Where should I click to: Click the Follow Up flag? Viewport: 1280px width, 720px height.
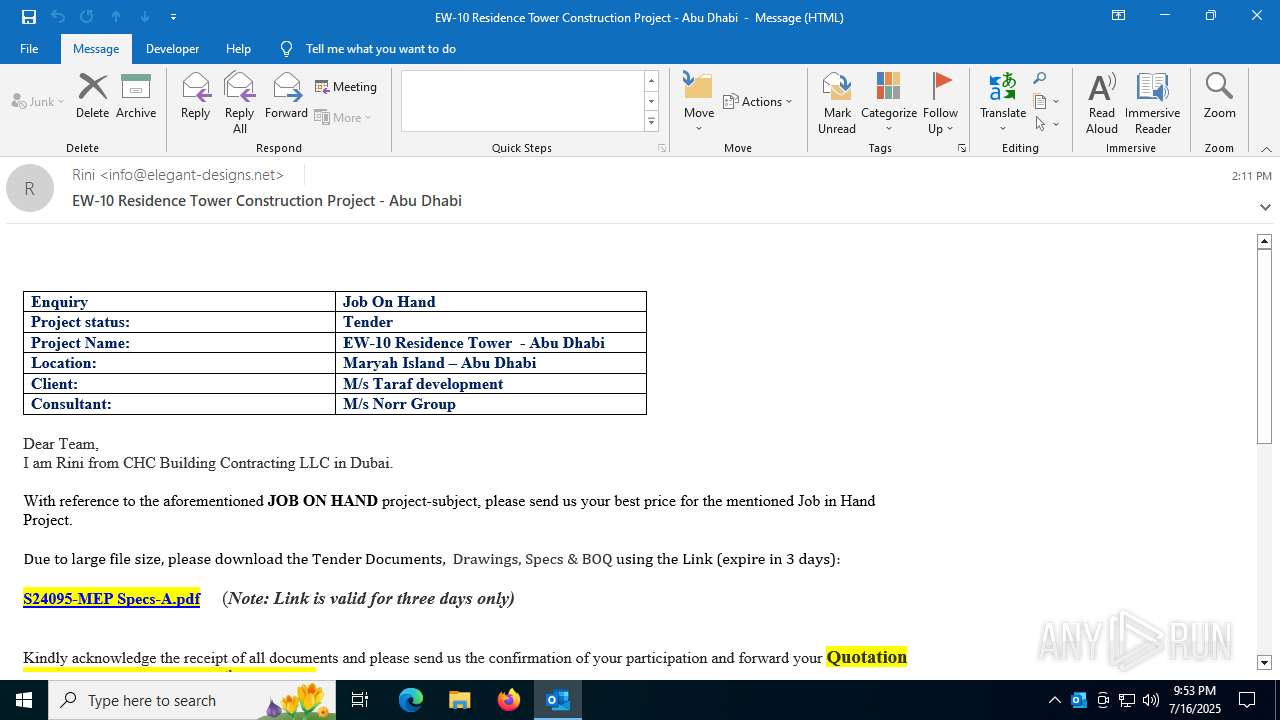tap(940, 102)
